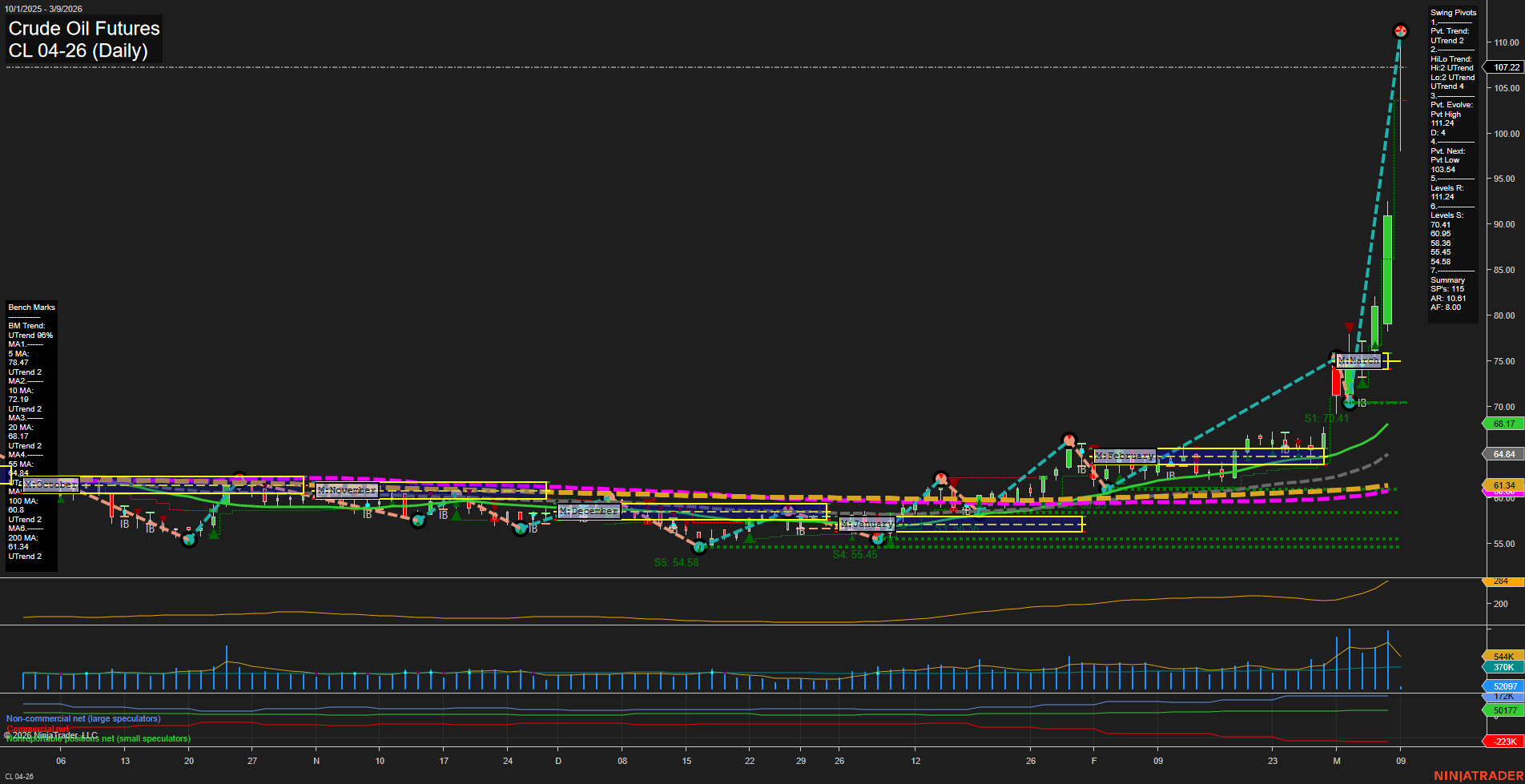Click the green up-triangle signal under the October lows
The width and height of the screenshot is (1525, 784).
click(x=212, y=533)
